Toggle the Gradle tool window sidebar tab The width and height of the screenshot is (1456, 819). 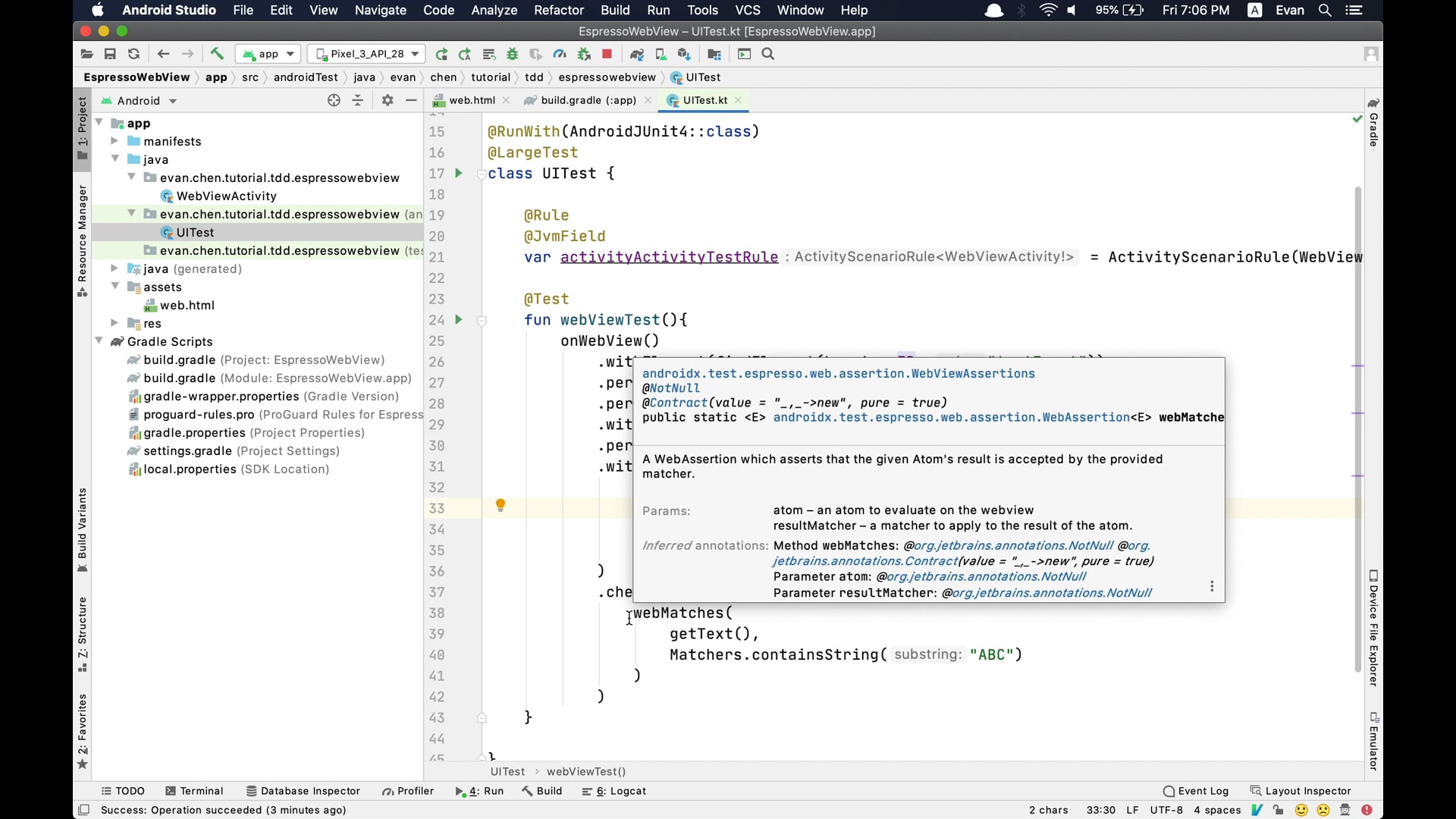[1373, 122]
